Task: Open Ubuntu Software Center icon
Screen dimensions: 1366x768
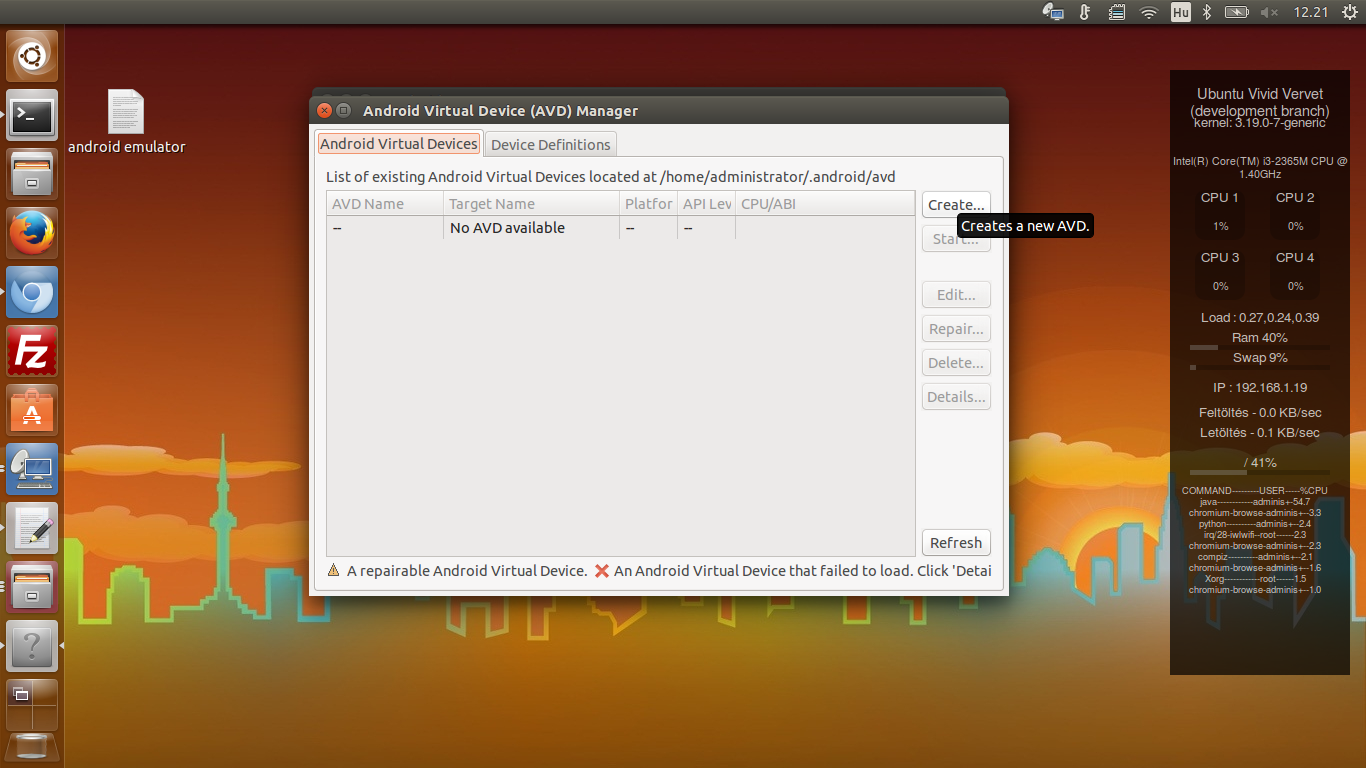Action: pos(33,410)
